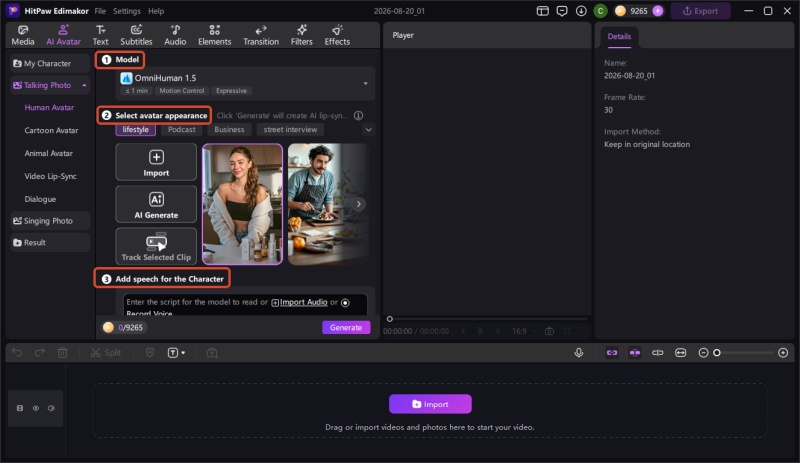This screenshot has width=800, height=463.
Task: Select the AI Avatar tab
Action: [x=63, y=35]
